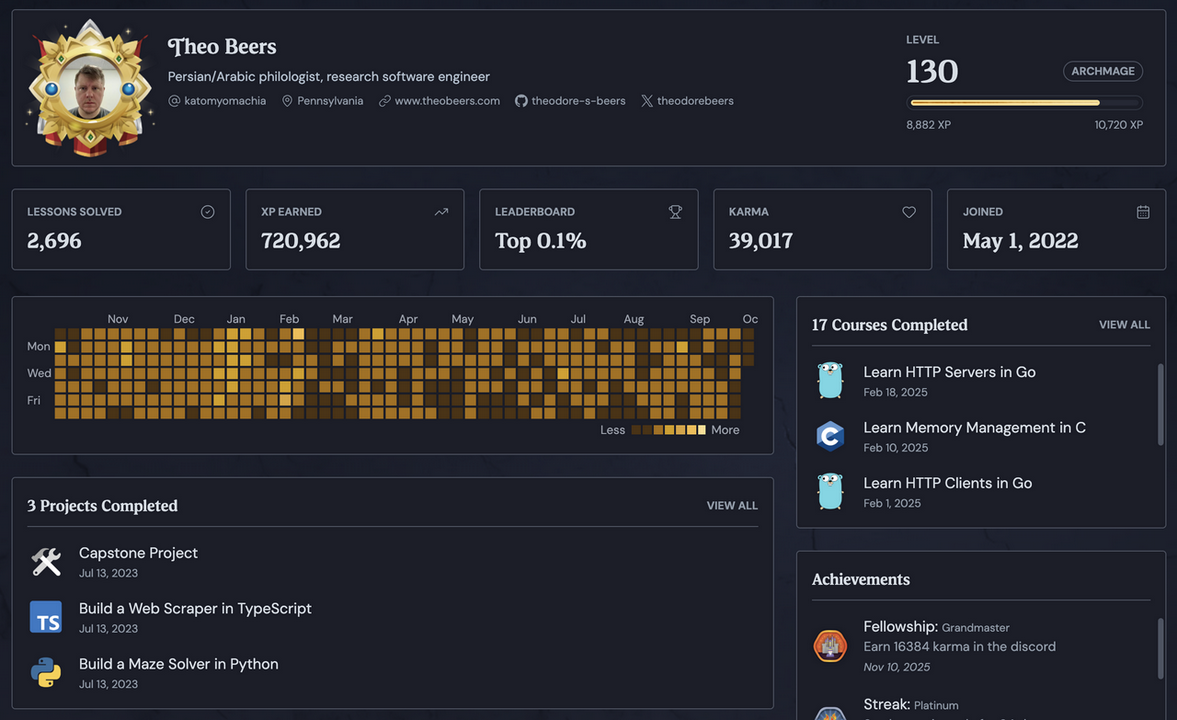The image size is (1177, 720).
Task: Click the May 1, 2022 joined date
Action: 1020,240
